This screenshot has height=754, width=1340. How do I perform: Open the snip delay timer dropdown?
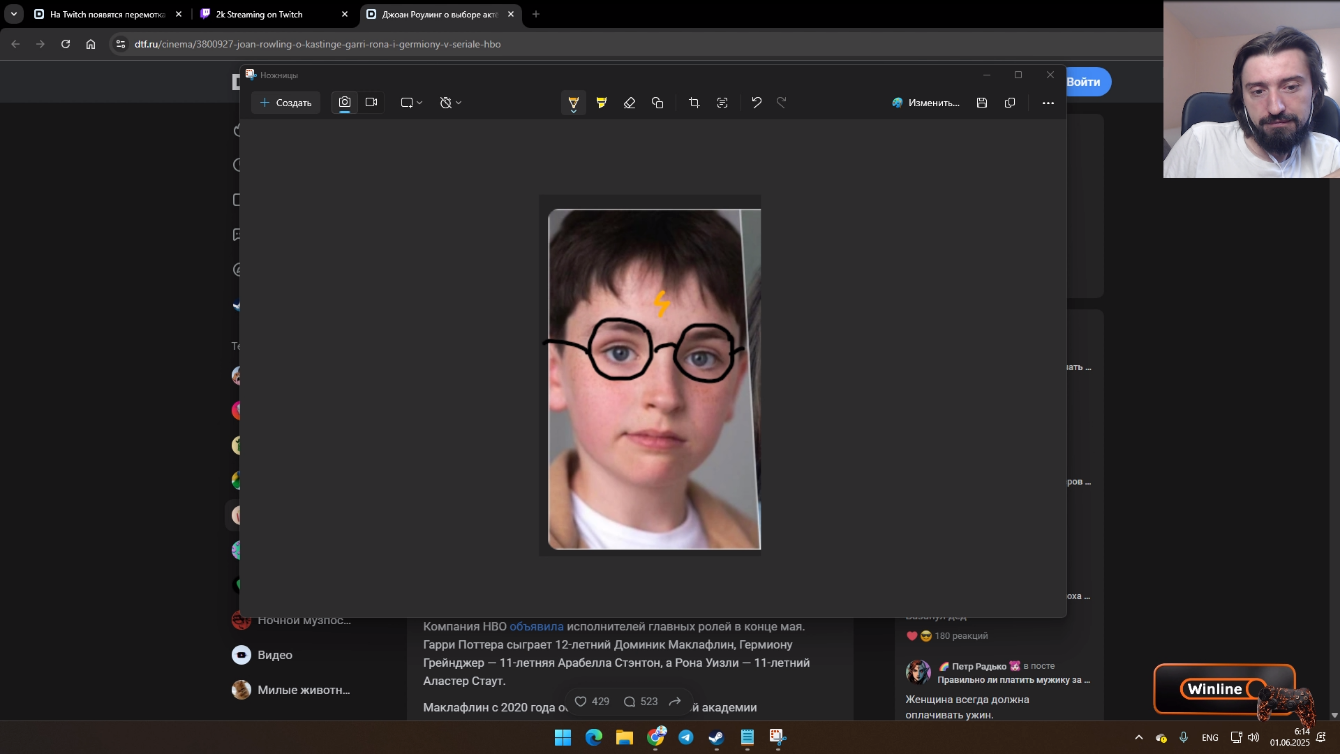point(451,103)
